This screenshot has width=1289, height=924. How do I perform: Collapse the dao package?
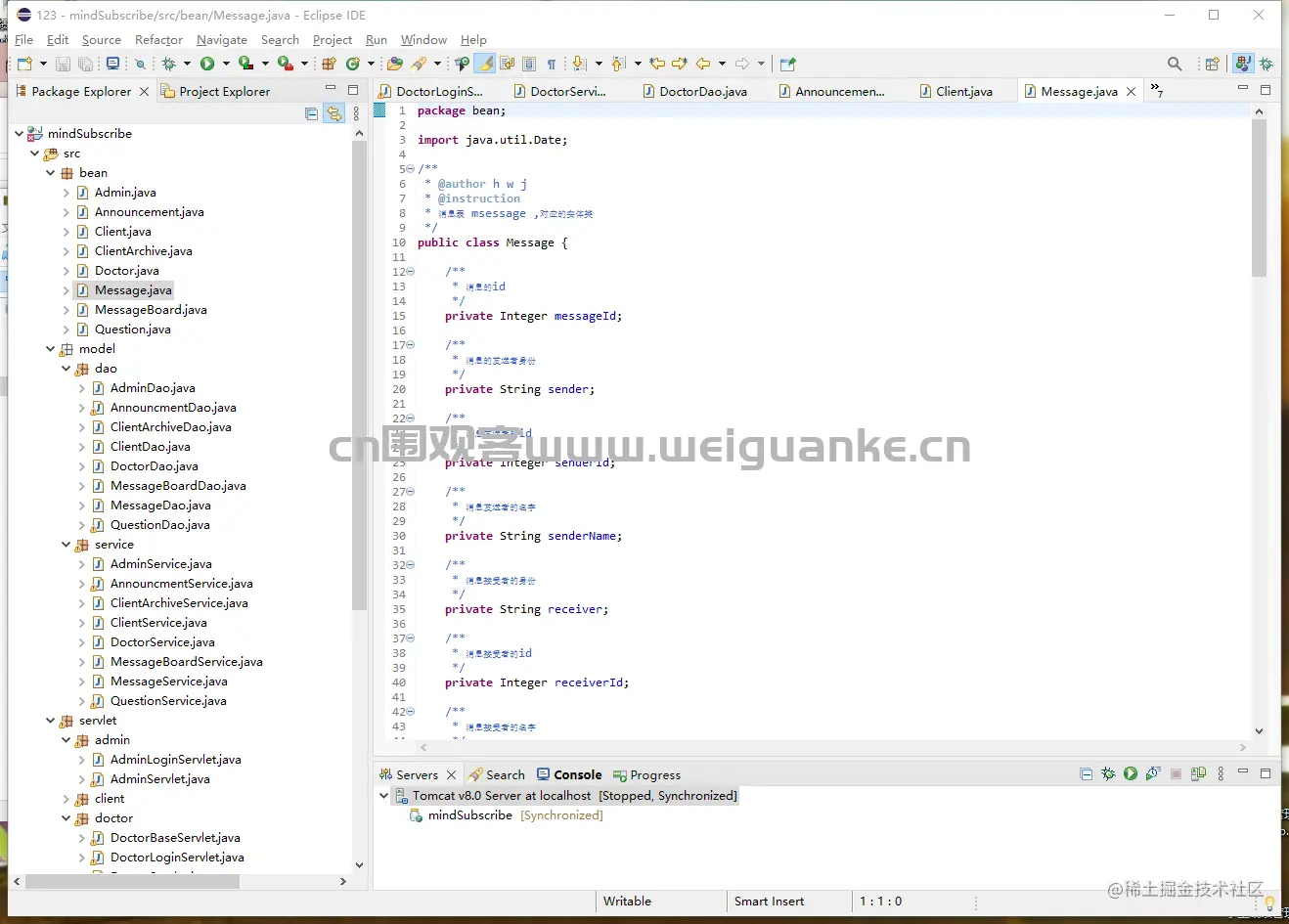coord(66,368)
